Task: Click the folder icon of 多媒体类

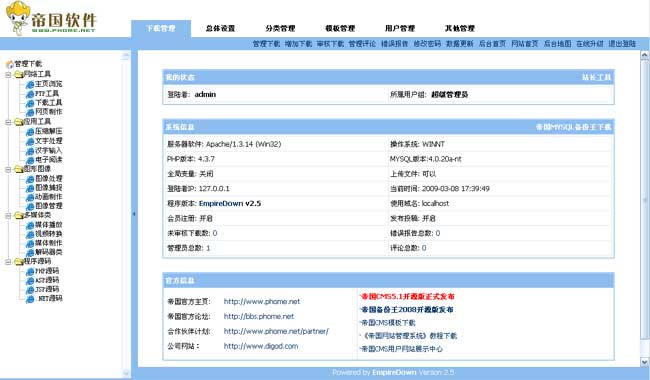Action: [x=19, y=215]
